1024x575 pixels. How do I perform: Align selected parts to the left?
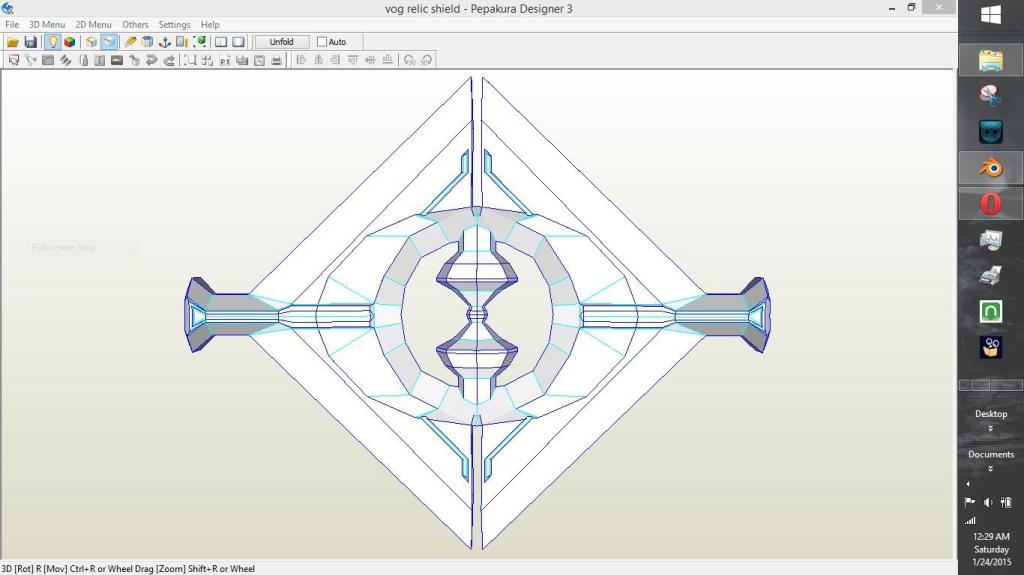coord(301,60)
